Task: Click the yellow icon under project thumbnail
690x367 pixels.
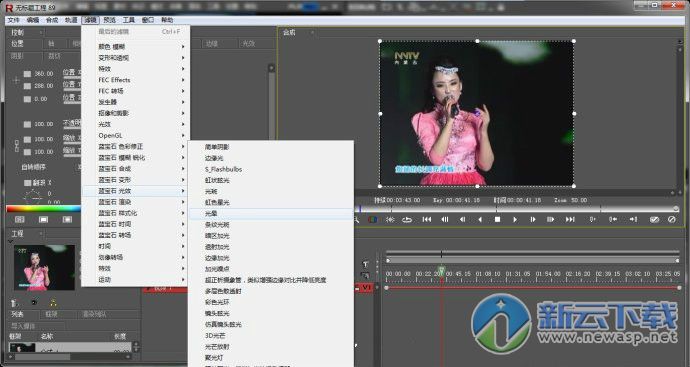Action: 53,303
